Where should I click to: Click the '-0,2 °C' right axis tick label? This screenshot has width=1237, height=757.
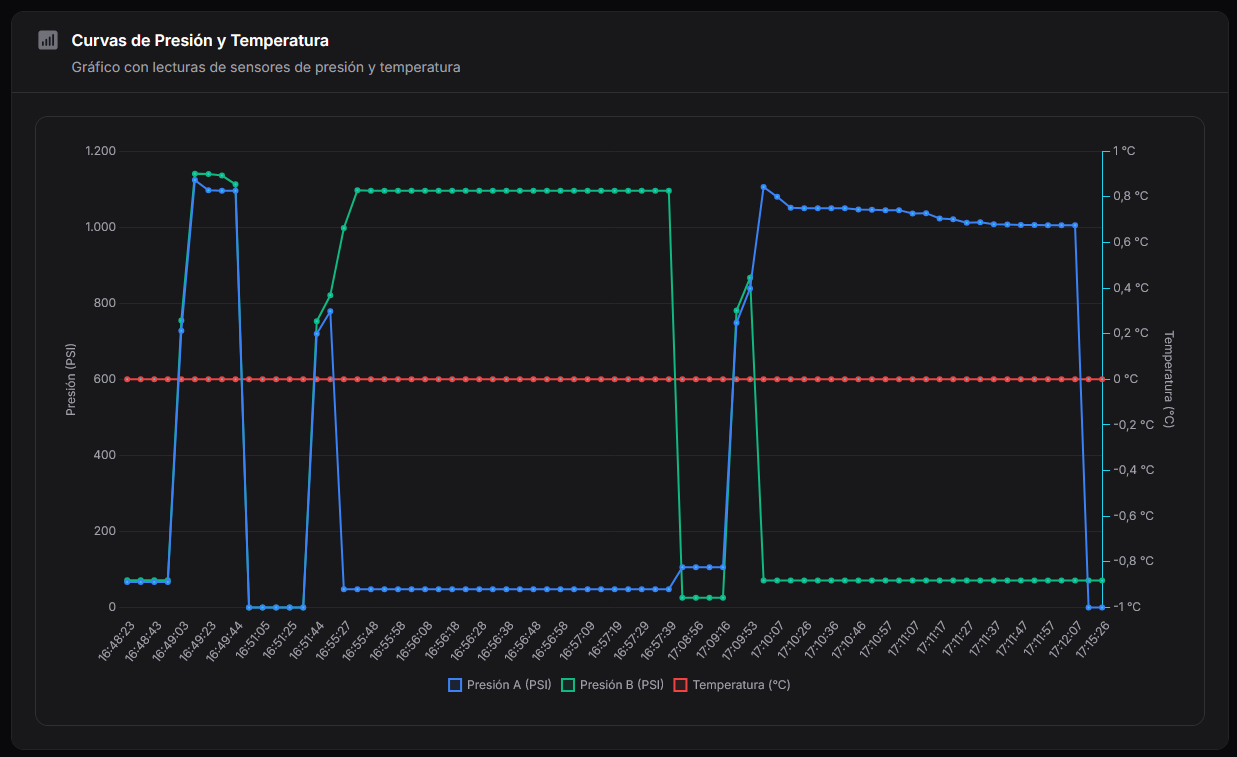coord(1132,424)
